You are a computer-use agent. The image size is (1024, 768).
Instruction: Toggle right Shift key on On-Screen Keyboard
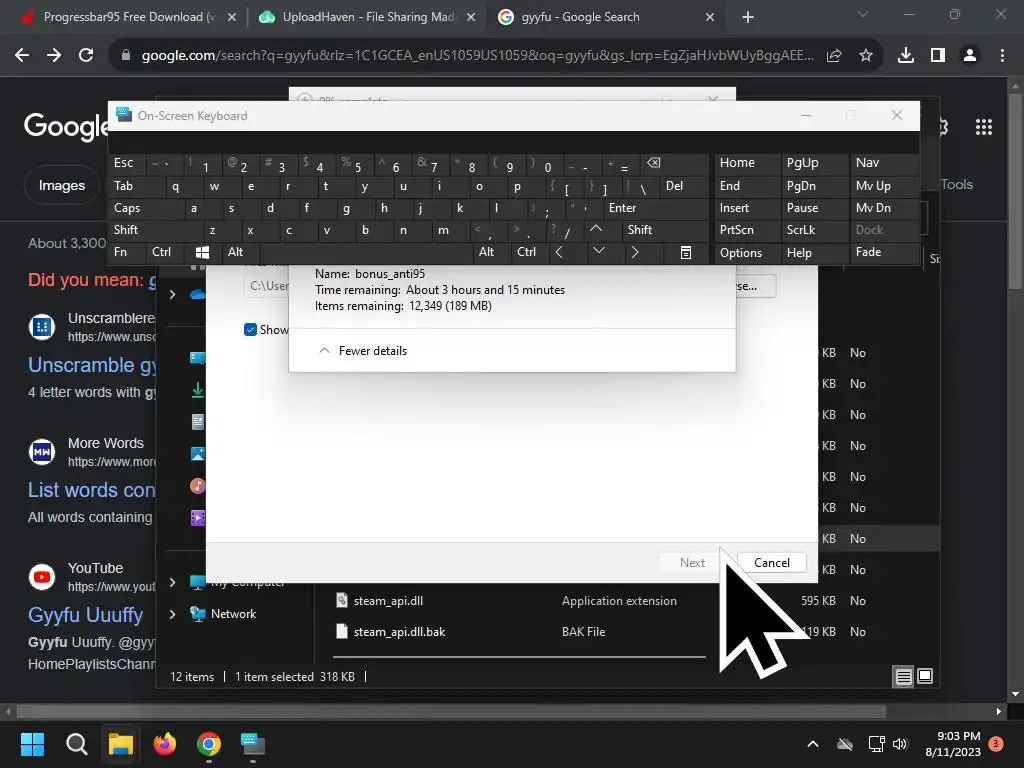[665, 230]
